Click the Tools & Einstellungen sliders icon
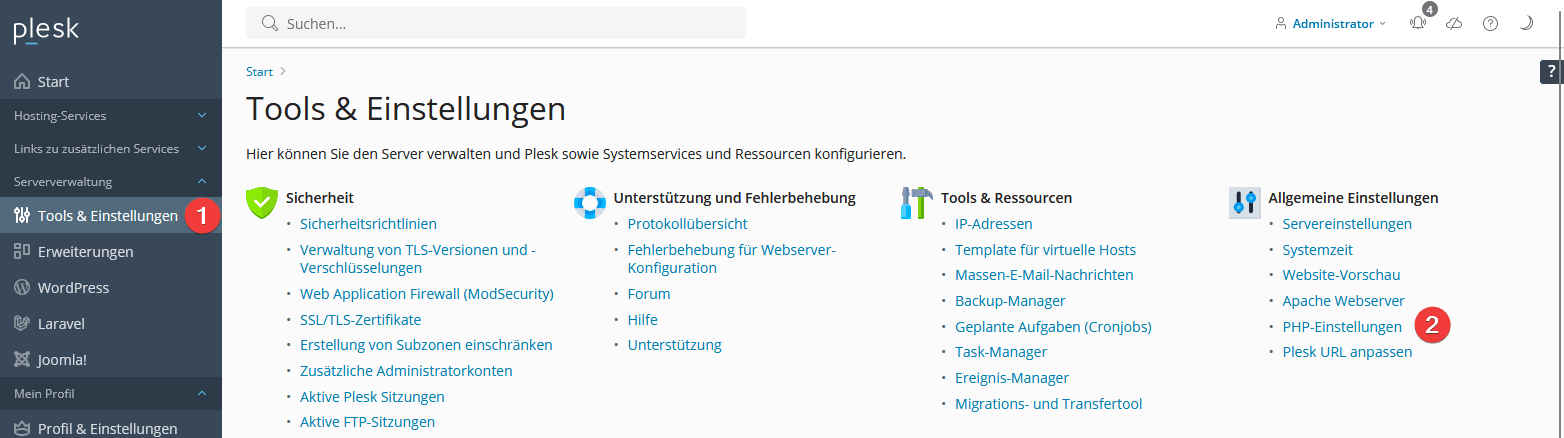This screenshot has width=1564, height=438. [22, 216]
